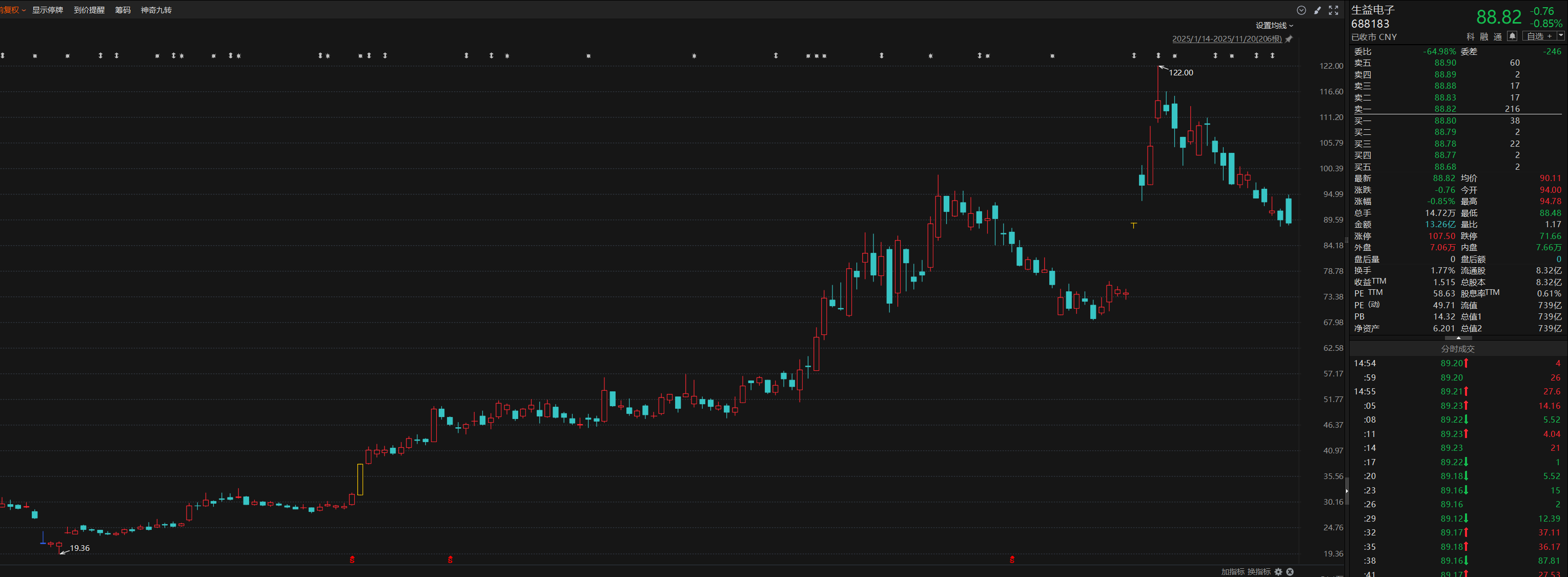Toggle 显示停牌 display option
This screenshot has height=577, width=1568.
[48, 10]
